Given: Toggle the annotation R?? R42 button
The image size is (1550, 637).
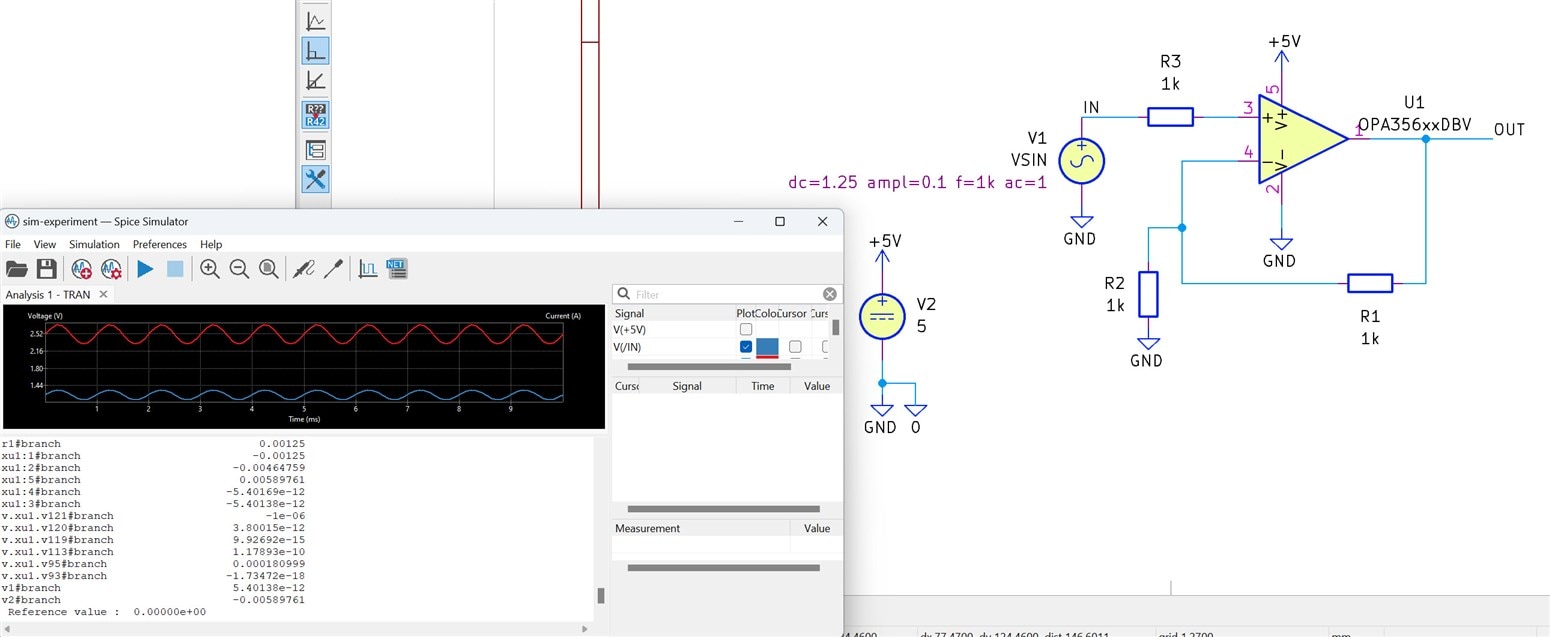Looking at the screenshot, I should tap(315, 115).
